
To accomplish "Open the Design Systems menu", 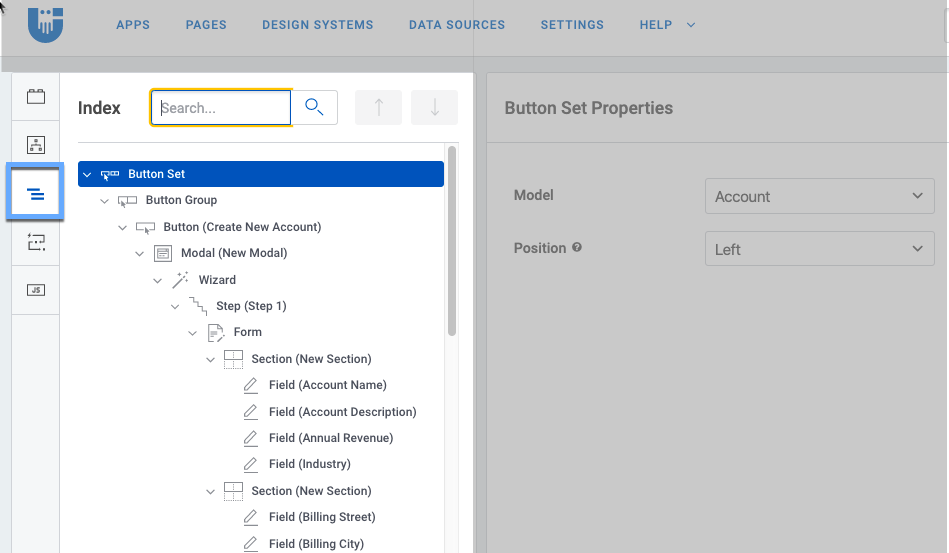I will [x=317, y=25].
